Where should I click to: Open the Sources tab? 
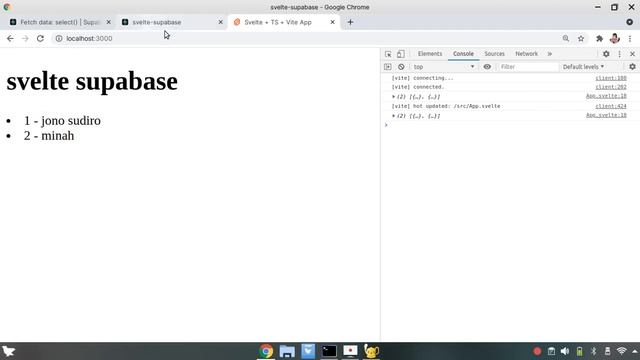494,54
